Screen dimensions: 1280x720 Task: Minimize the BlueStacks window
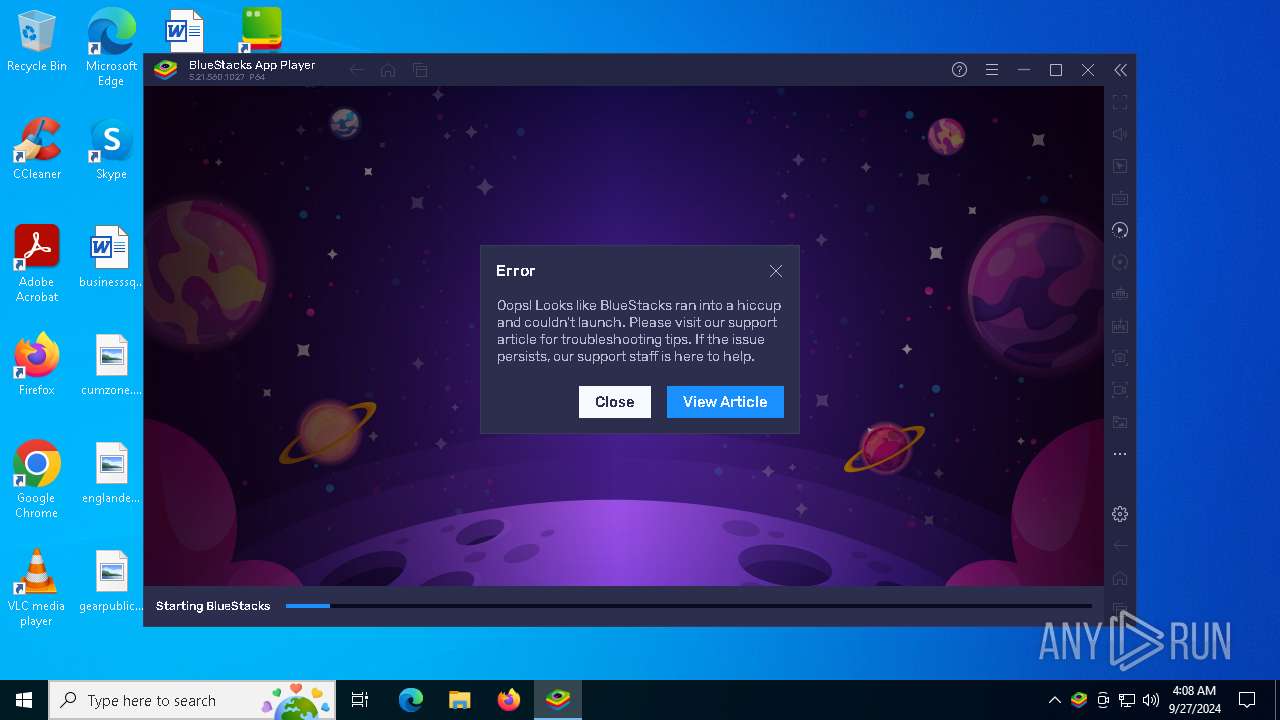1023,70
